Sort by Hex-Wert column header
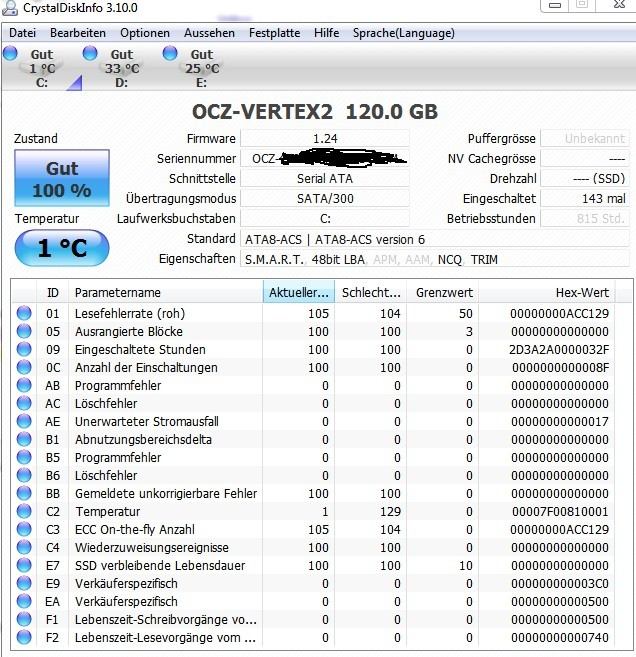 (547, 292)
